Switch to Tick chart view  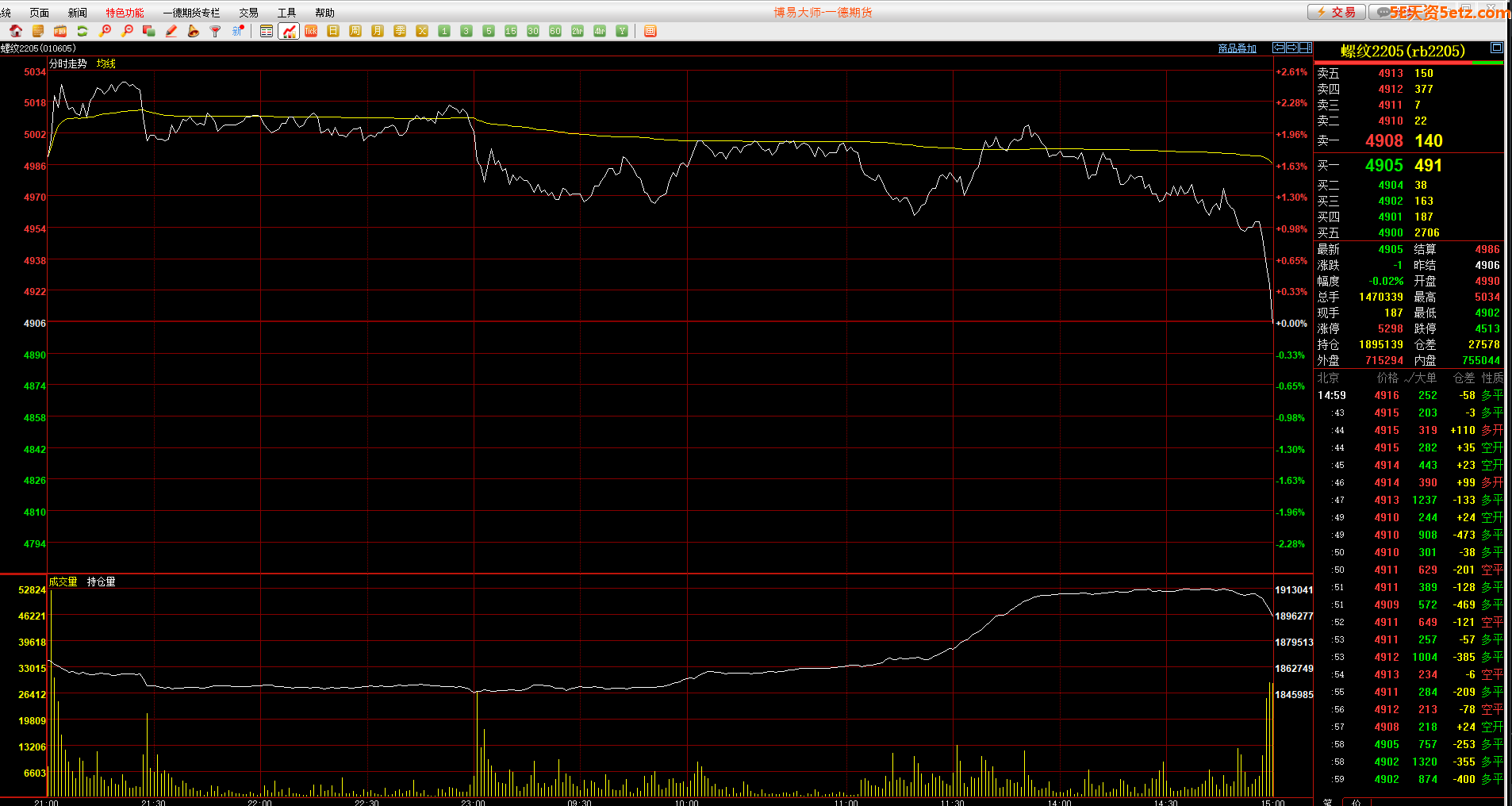click(311, 31)
